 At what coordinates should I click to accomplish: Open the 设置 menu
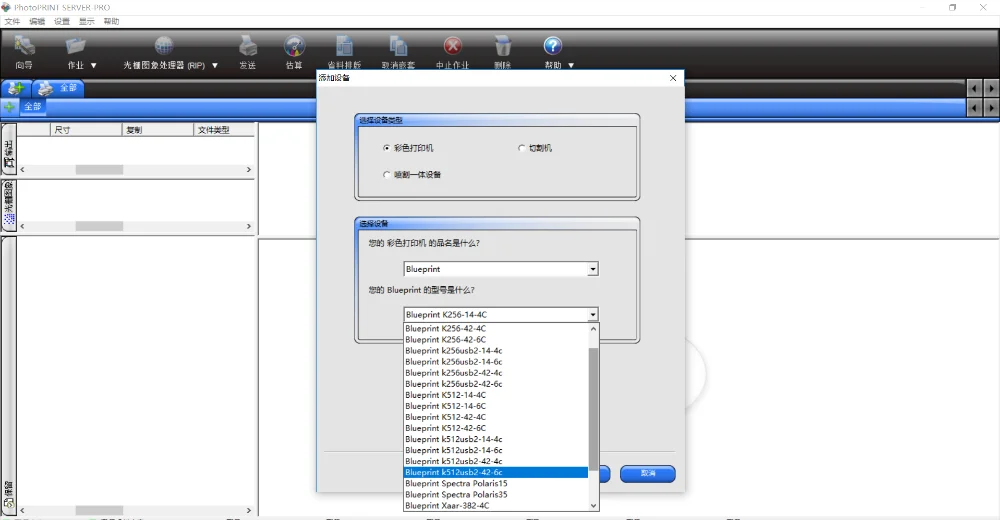pos(62,21)
